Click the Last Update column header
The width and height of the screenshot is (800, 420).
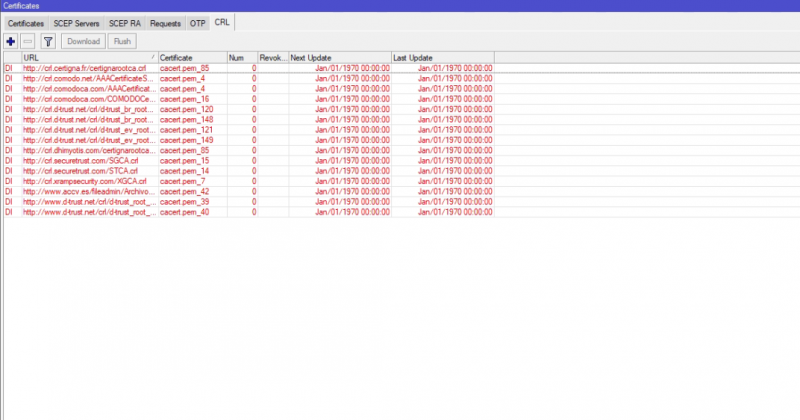(x=442, y=58)
